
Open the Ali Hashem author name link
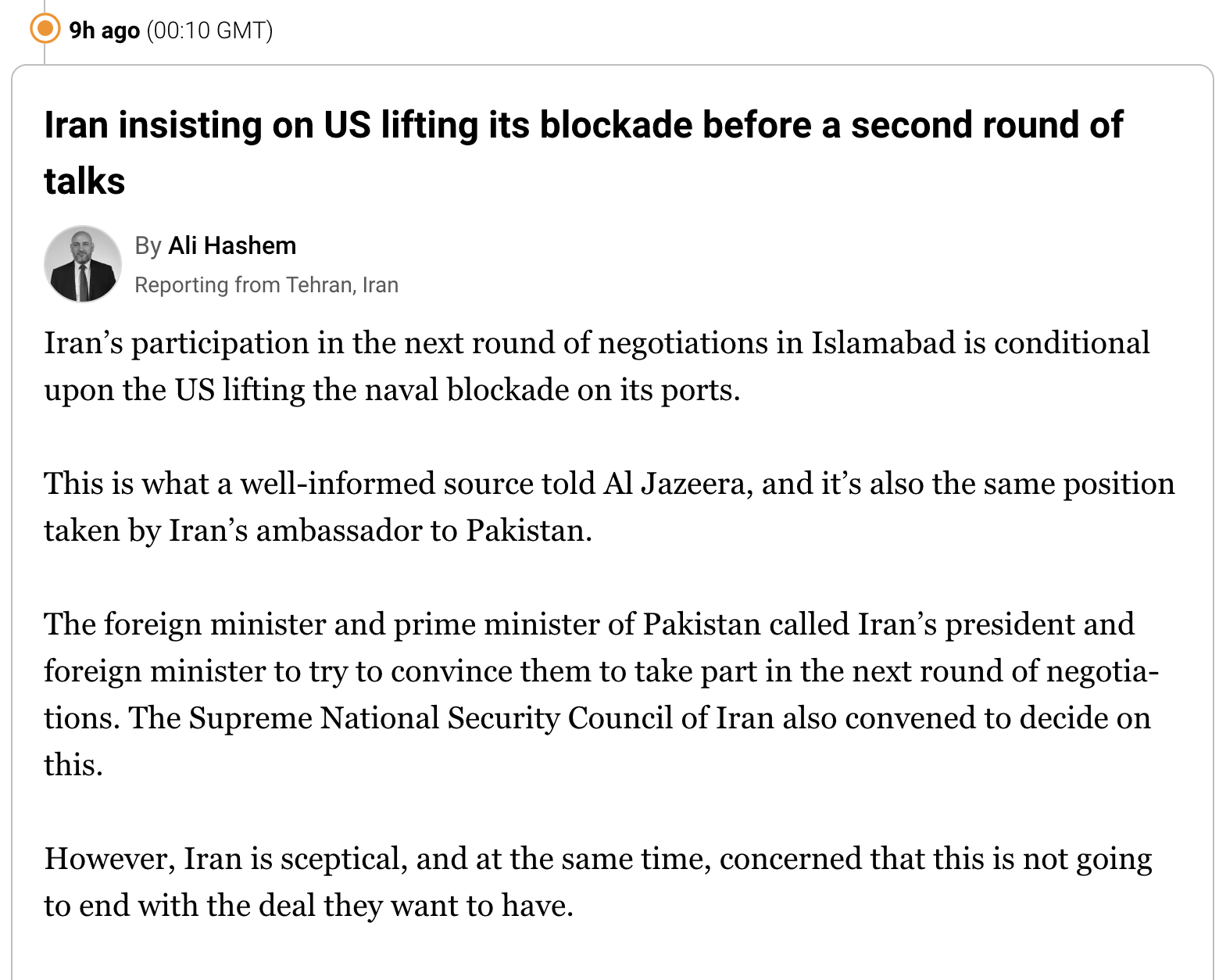click(232, 245)
